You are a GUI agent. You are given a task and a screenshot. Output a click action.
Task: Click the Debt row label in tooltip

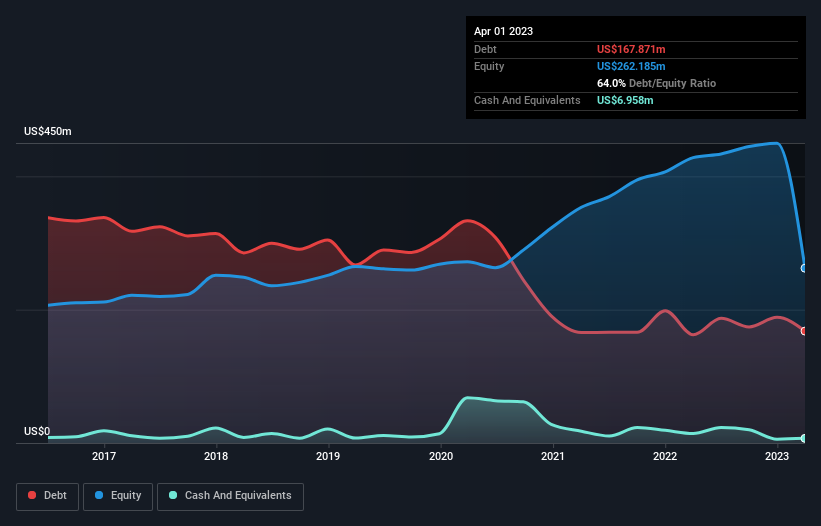(485, 49)
